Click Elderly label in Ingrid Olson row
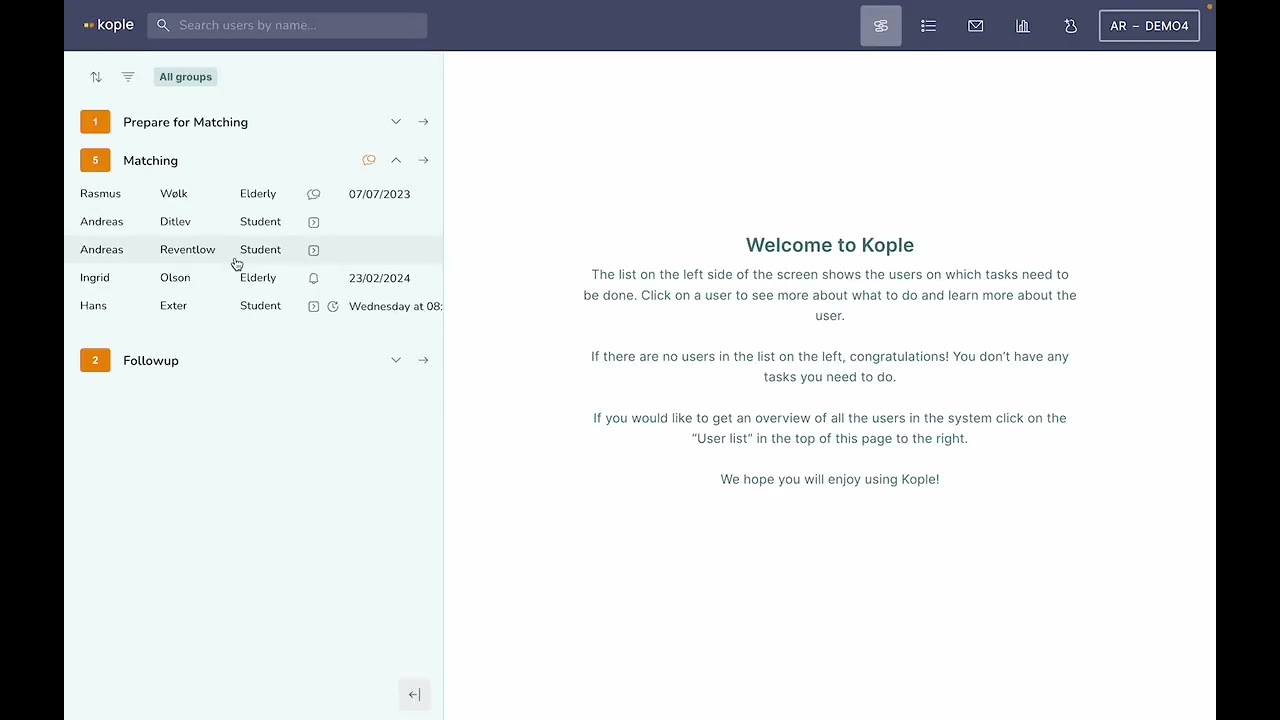Viewport: 1280px width, 720px height. coord(258,278)
